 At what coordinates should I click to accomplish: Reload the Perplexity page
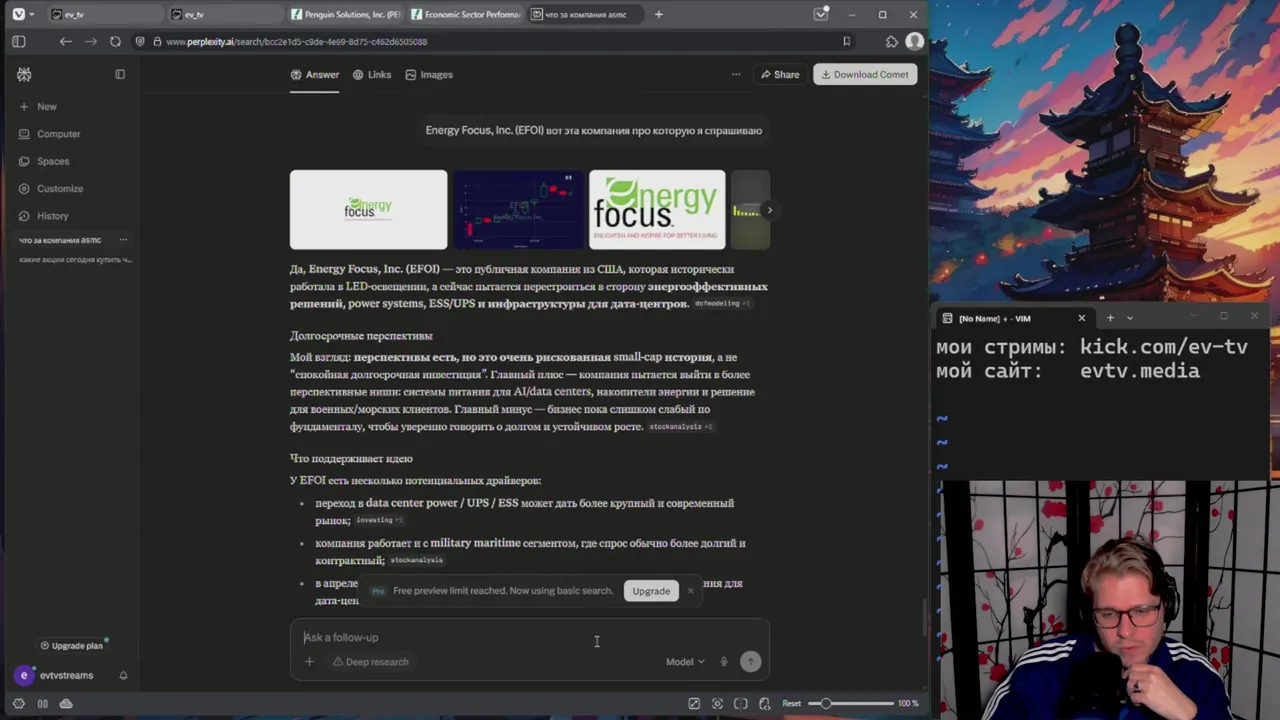(115, 41)
